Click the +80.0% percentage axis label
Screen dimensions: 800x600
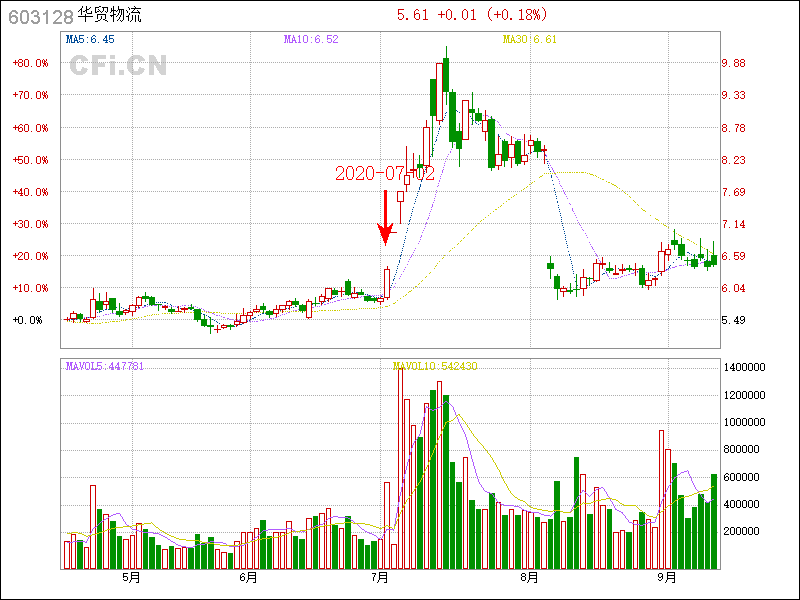click(x=30, y=63)
